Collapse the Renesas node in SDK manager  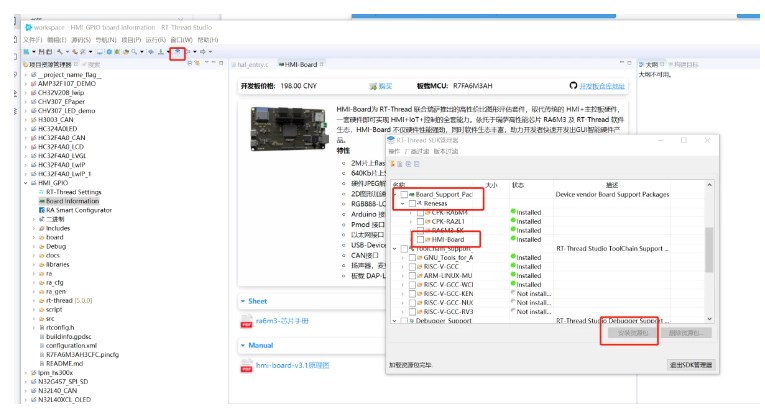click(403, 204)
